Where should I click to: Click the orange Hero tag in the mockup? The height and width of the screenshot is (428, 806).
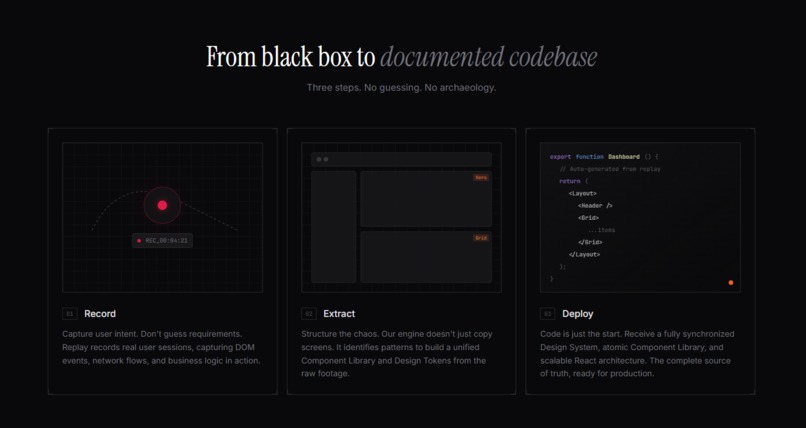481,177
